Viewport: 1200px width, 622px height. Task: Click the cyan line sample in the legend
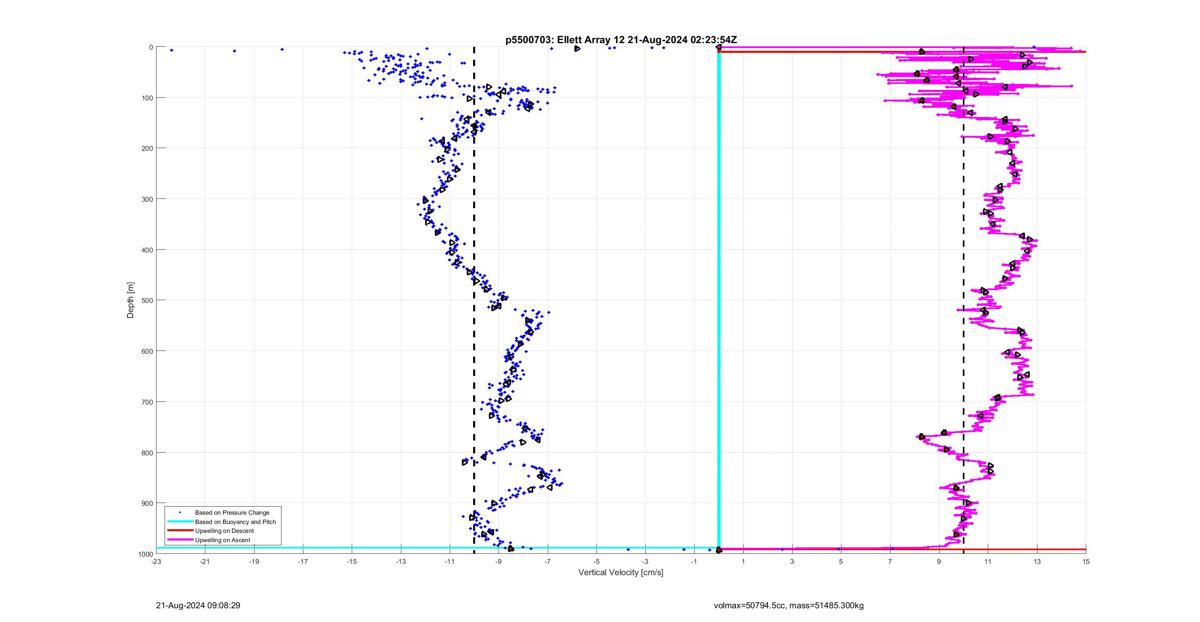[x=180, y=522]
